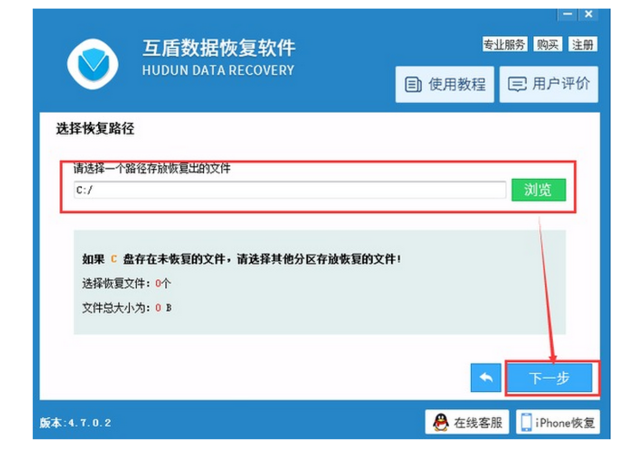This screenshot has width=620, height=453.
Task: Open the 用户评价 user reviews button
Action: 549,85
